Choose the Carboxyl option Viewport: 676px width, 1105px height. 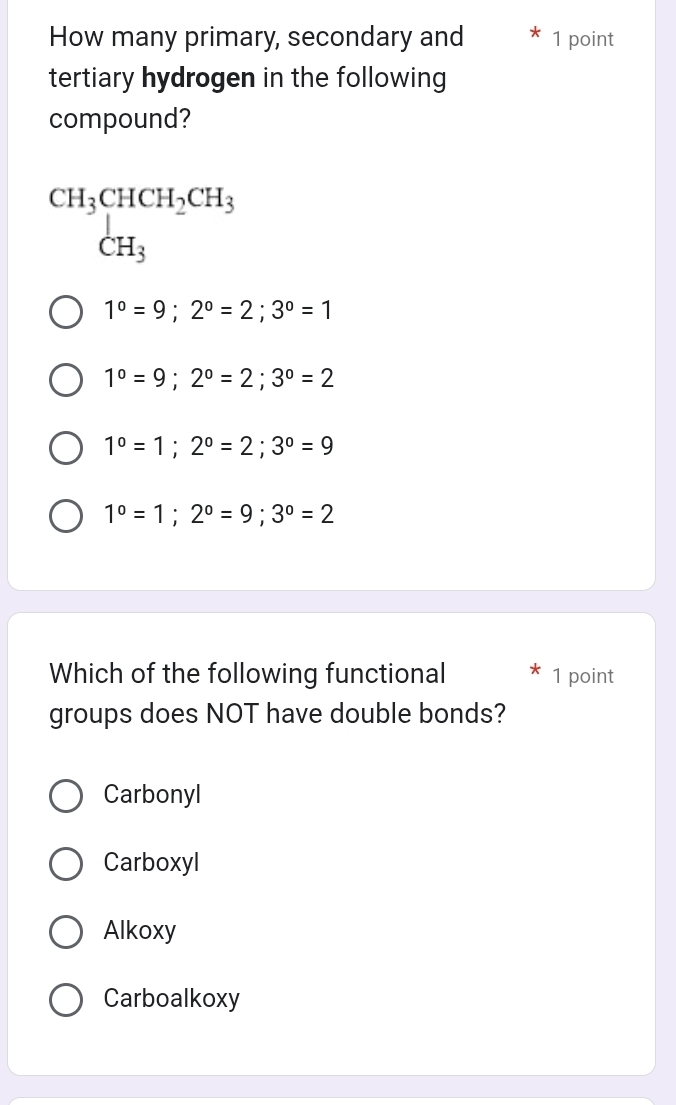66,864
